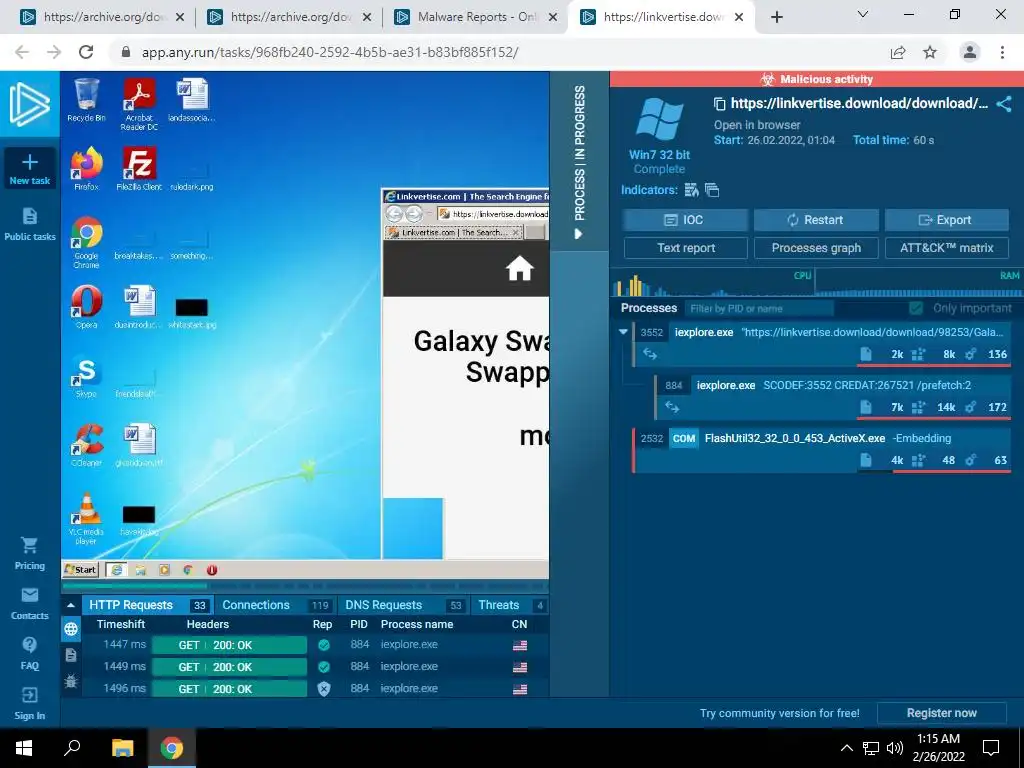This screenshot has width=1024, height=768.
Task: Open Firefox shortcut in the sandbox desktop
Action: click(86, 168)
